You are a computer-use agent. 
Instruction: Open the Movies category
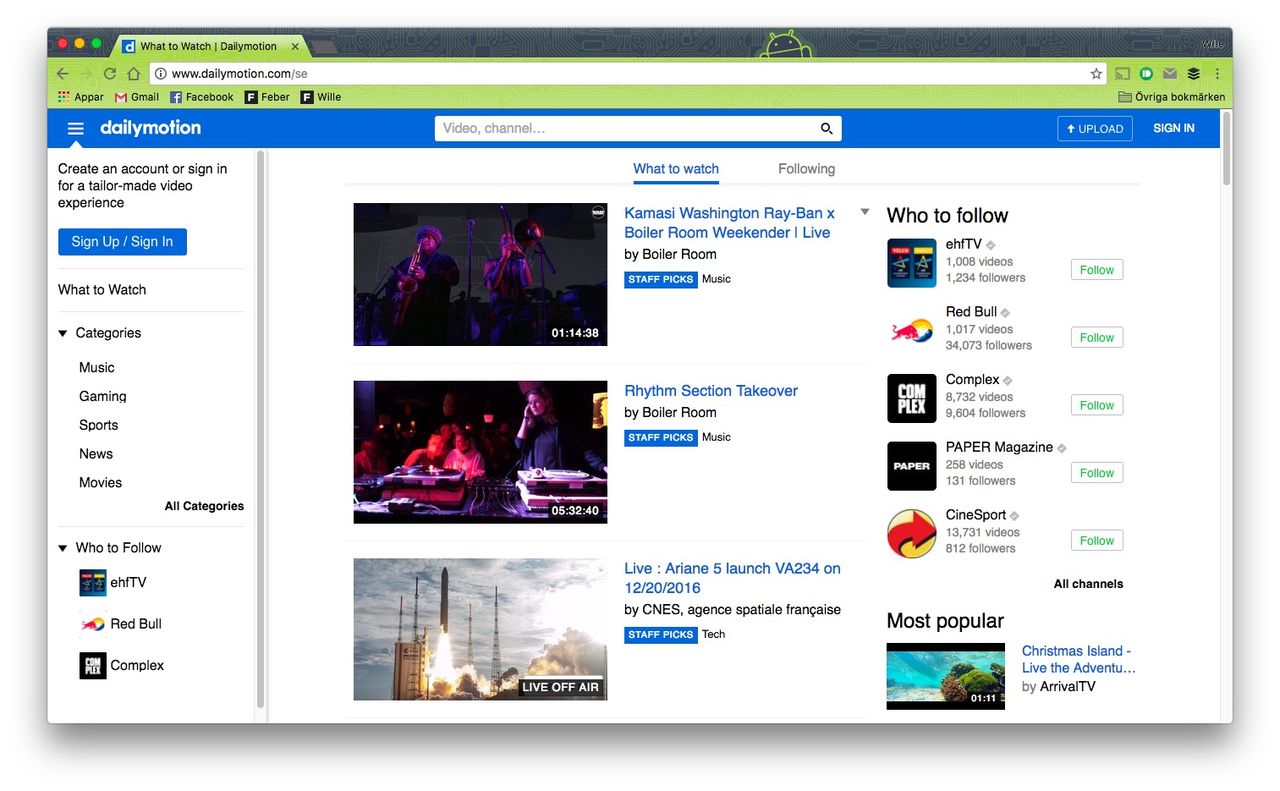[101, 482]
